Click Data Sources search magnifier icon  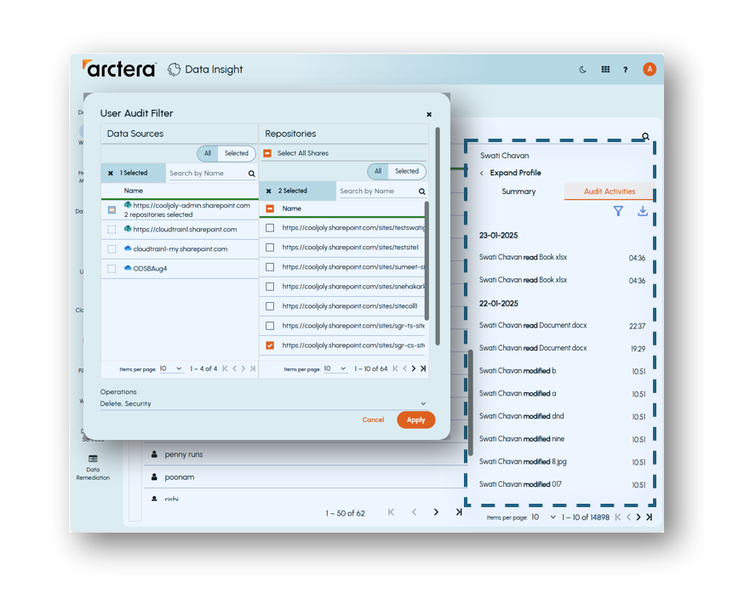click(252, 174)
